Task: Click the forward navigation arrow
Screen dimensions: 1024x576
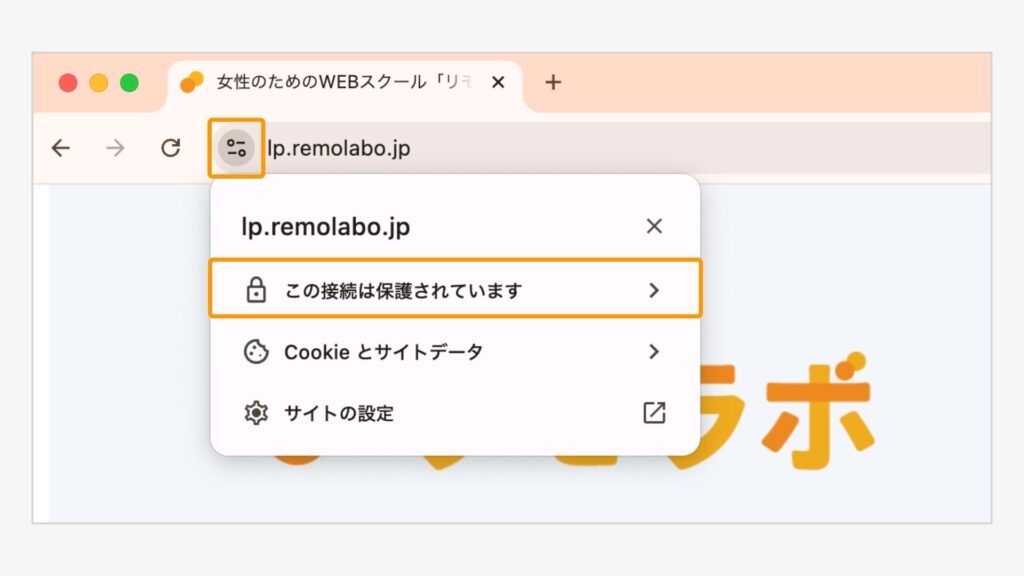Action: pos(116,148)
